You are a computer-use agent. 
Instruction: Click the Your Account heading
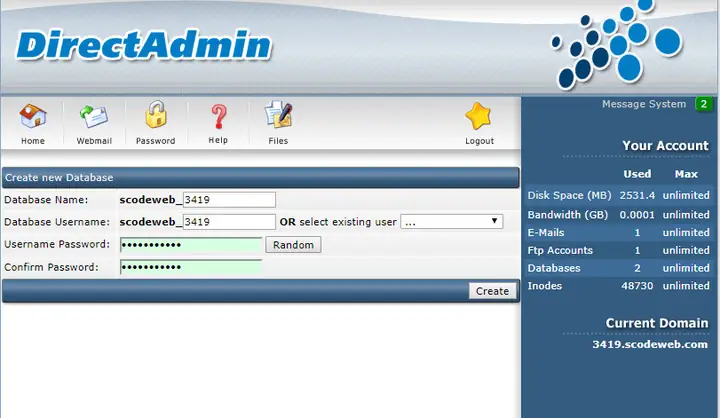tap(665, 146)
